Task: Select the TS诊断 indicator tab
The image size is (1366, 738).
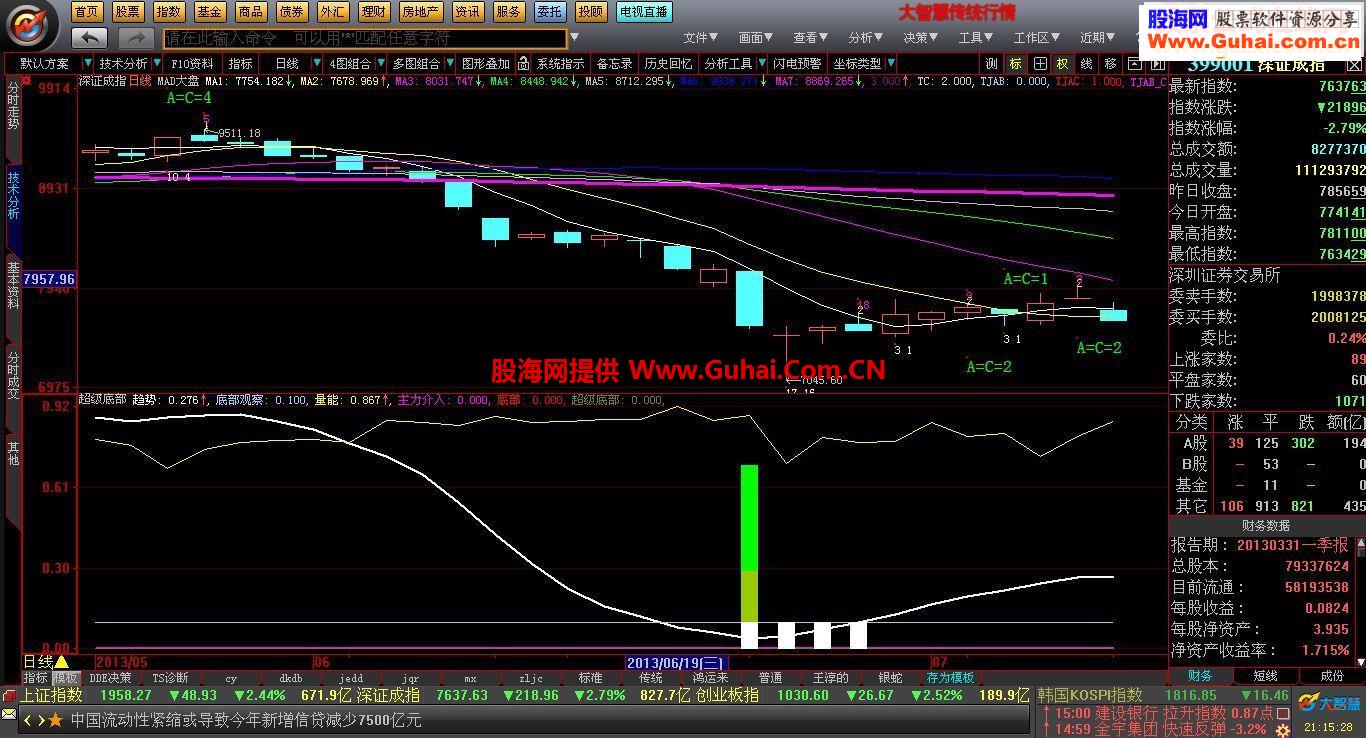Action: (x=170, y=677)
